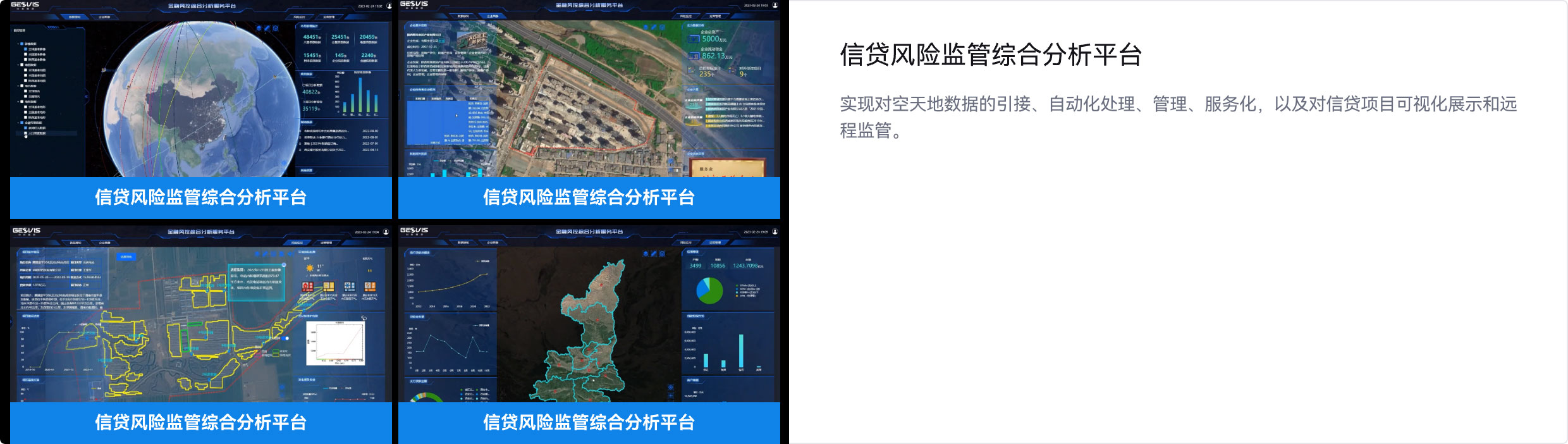This screenshot has height=444, width=1568.
Task: Click the 2022-08-02 news row date
Action: tap(371, 132)
